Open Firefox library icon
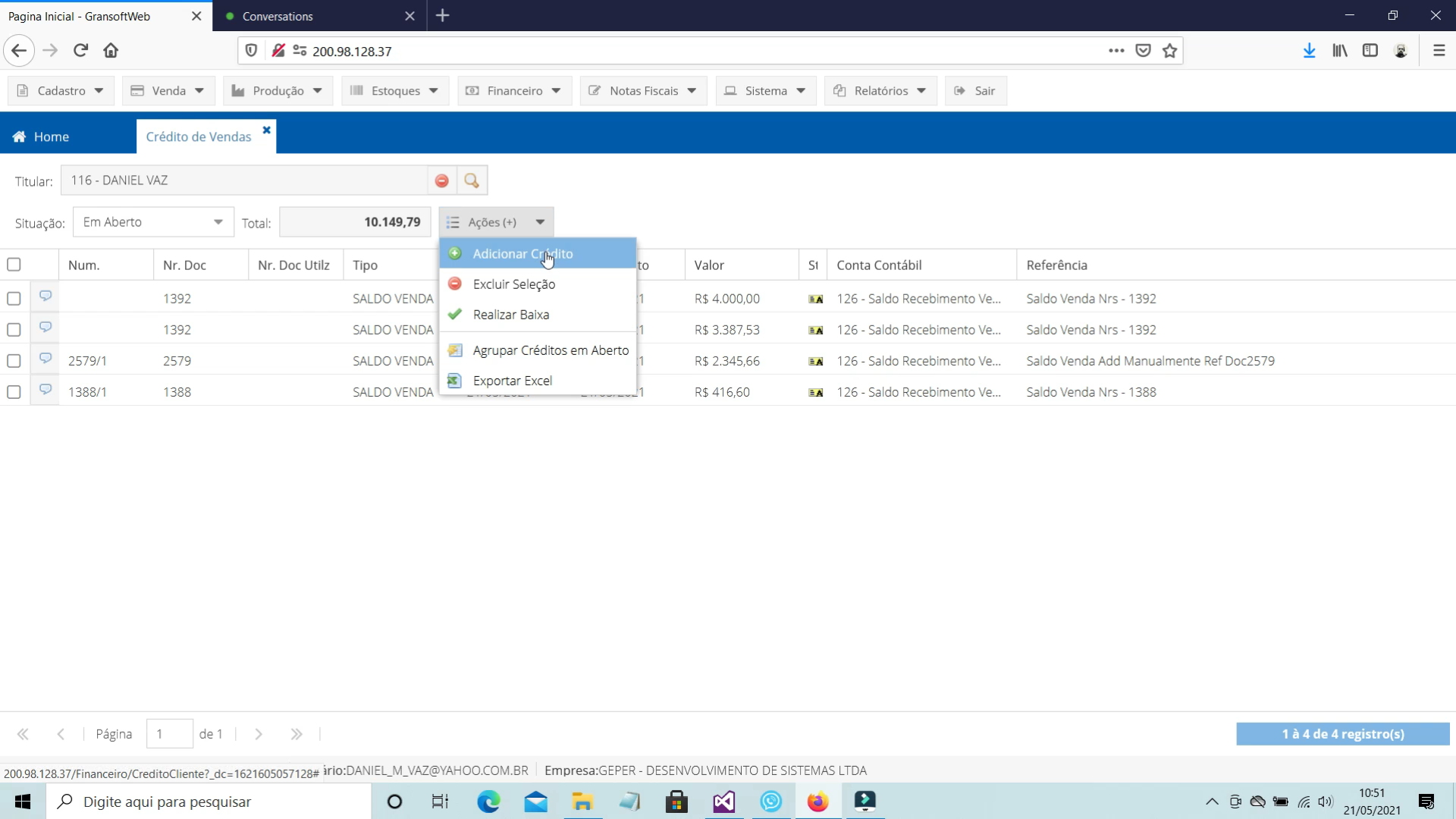 tap(1340, 51)
